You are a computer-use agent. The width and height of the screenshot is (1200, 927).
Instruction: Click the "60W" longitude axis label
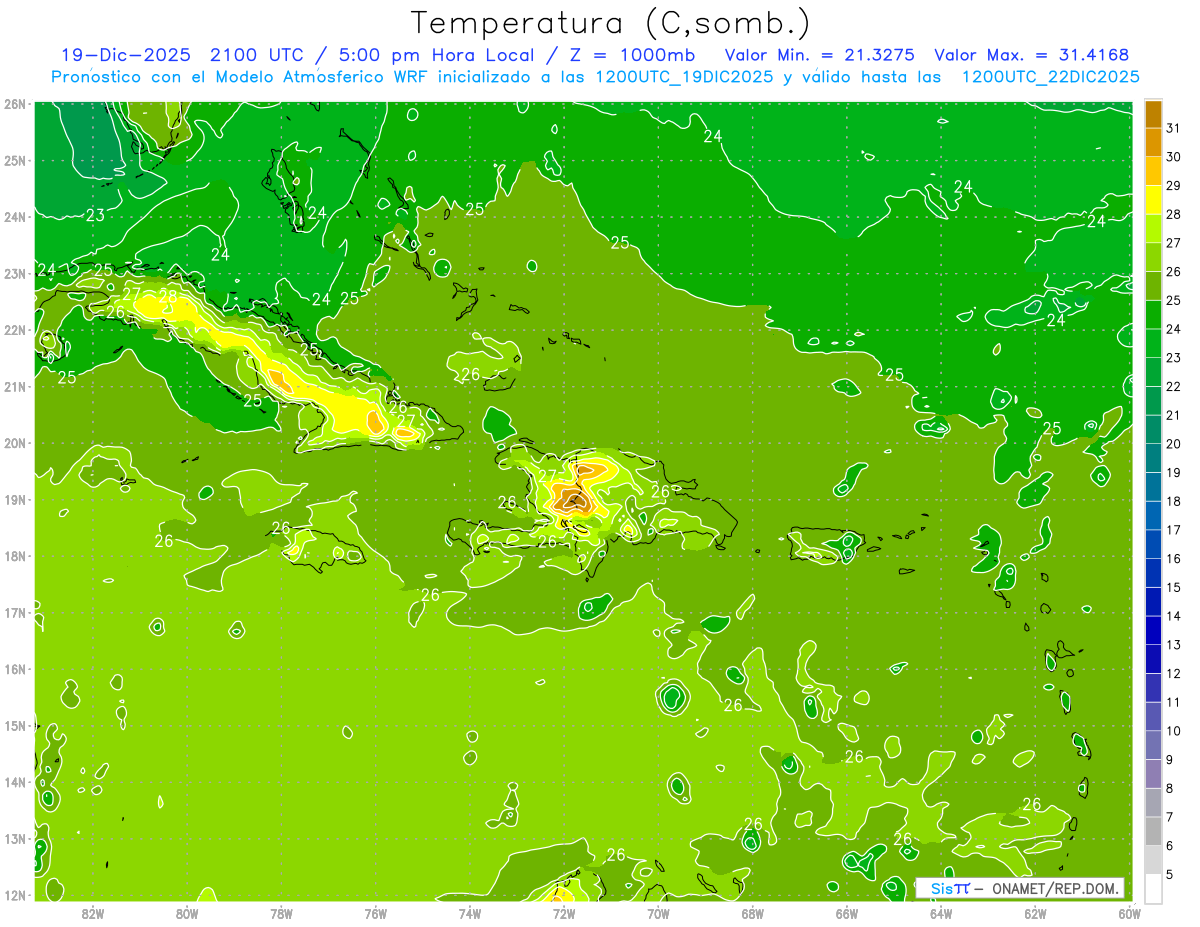[x=1129, y=912]
